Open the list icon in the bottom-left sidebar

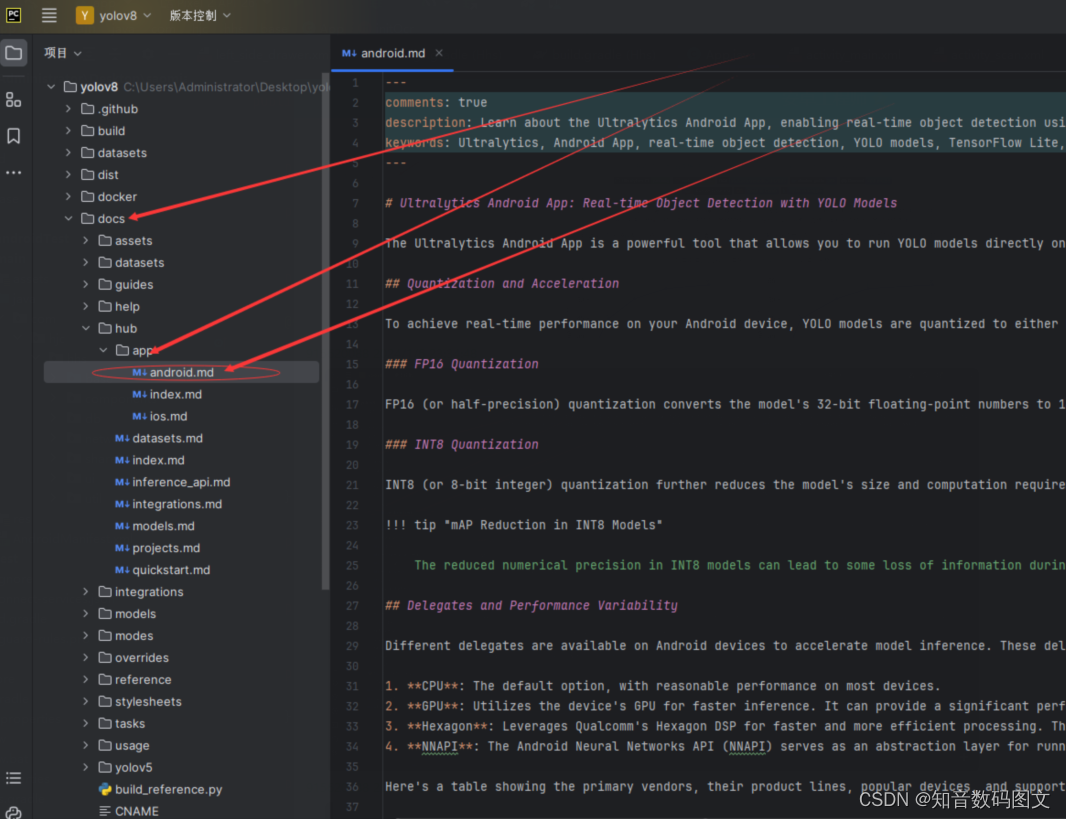14,778
